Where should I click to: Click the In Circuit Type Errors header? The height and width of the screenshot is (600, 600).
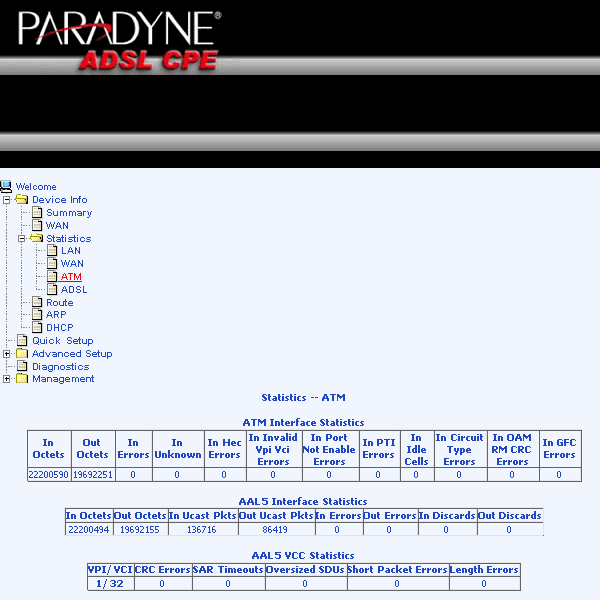tap(459, 450)
